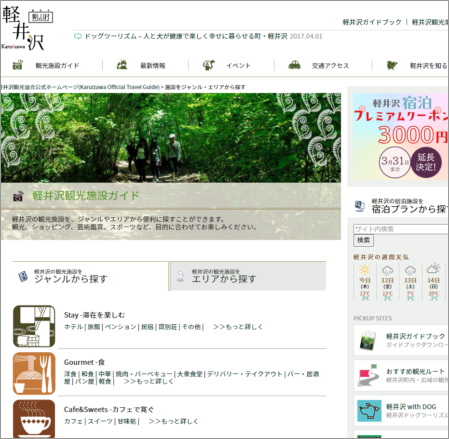Image resolution: width=449 pixels, height=439 pixels.
Task: Click the card icon on ジャンルから探す tab
Action: 23,276
